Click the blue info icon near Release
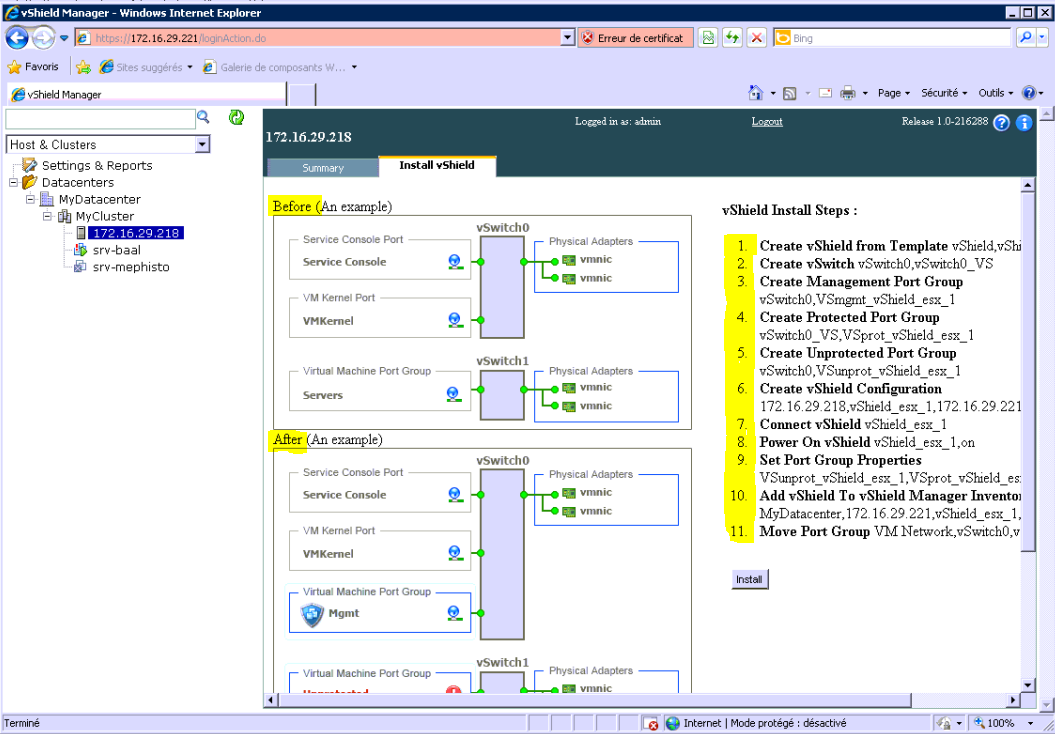This screenshot has height=734, width=1055. click(x=1023, y=122)
